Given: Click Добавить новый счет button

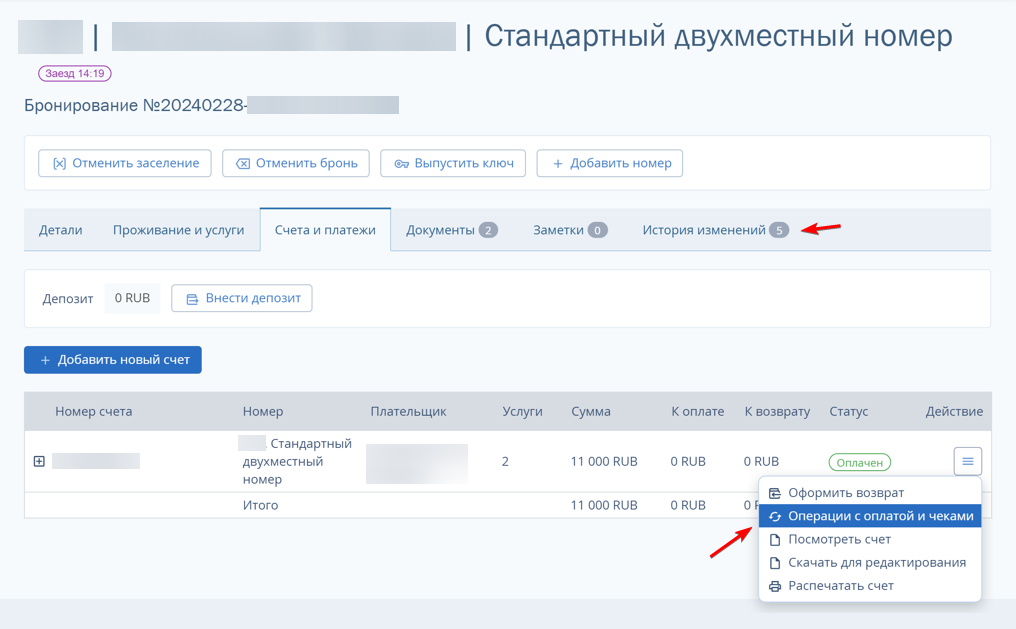Looking at the screenshot, I should pos(113,360).
